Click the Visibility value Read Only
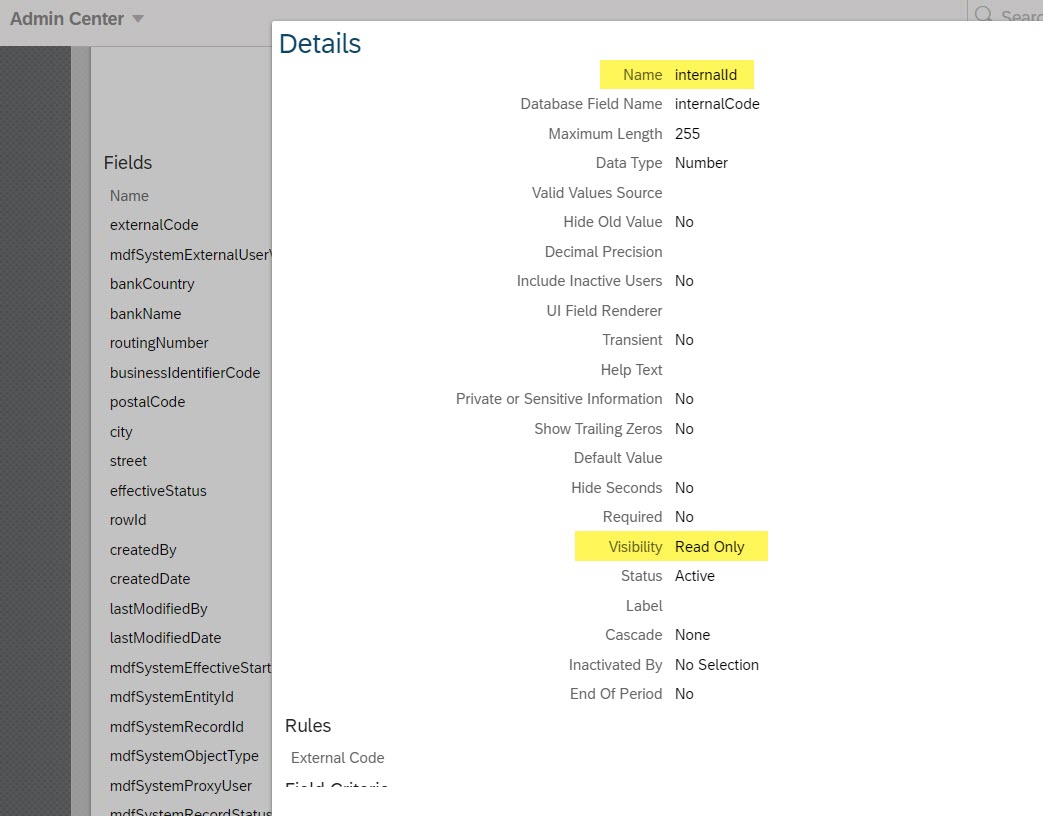The height and width of the screenshot is (816, 1043). click(x=710, y=547)
